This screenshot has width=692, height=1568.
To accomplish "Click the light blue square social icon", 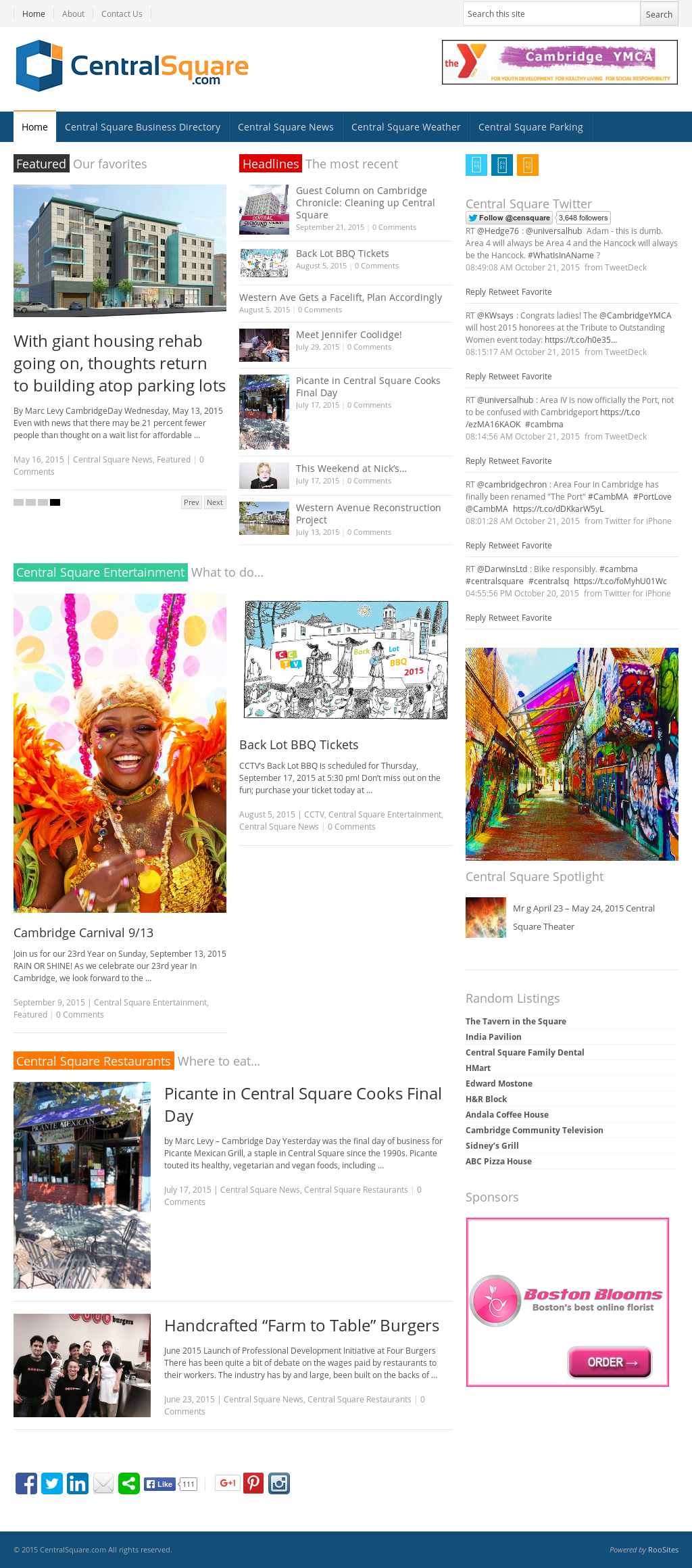I will (476, 165).
